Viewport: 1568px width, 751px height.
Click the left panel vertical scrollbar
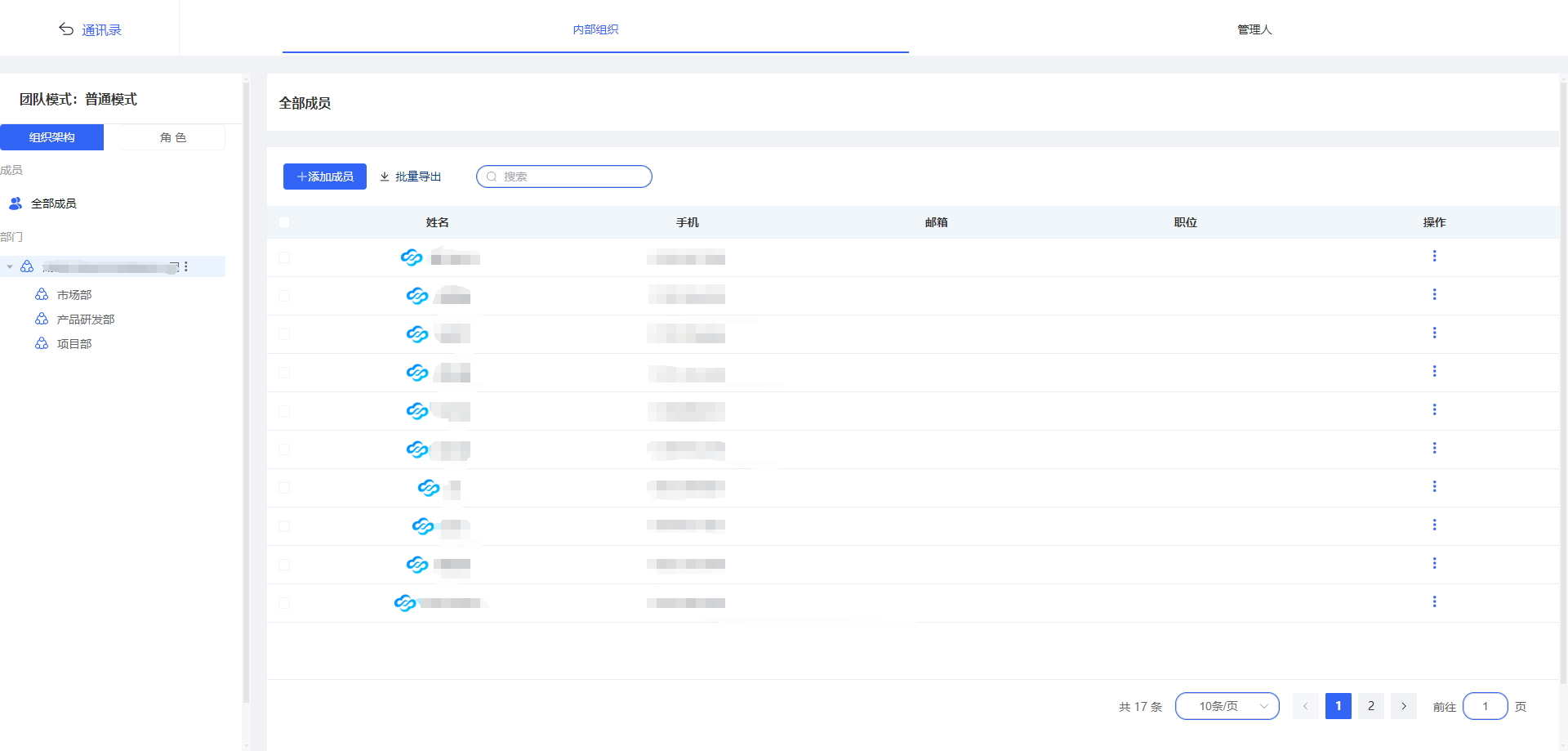click(x=246, y=392)
